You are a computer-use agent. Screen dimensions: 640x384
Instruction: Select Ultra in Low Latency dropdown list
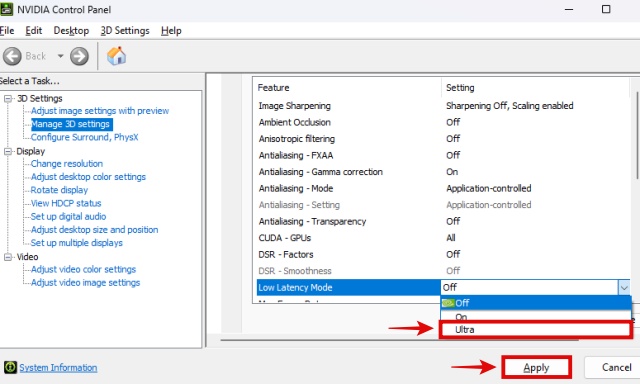coord(536,330)
